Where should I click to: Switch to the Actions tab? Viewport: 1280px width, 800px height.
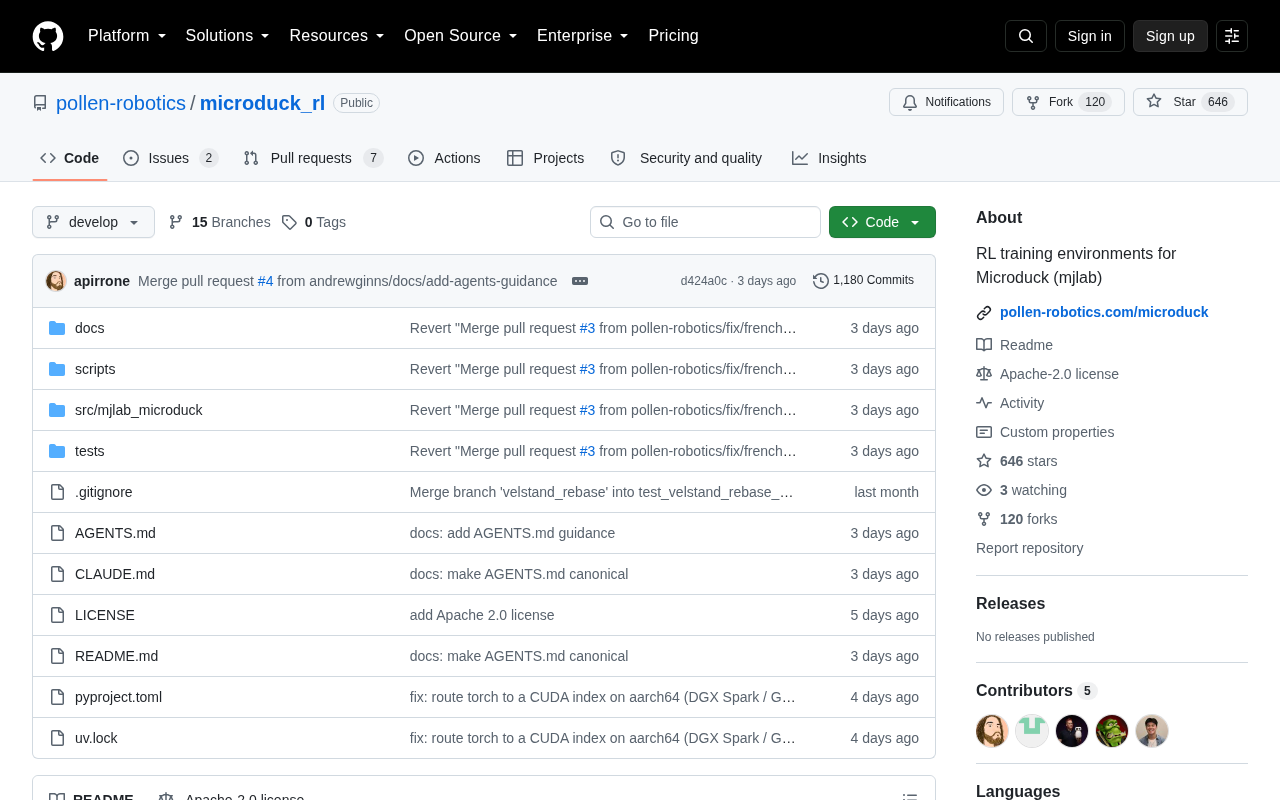444,158
